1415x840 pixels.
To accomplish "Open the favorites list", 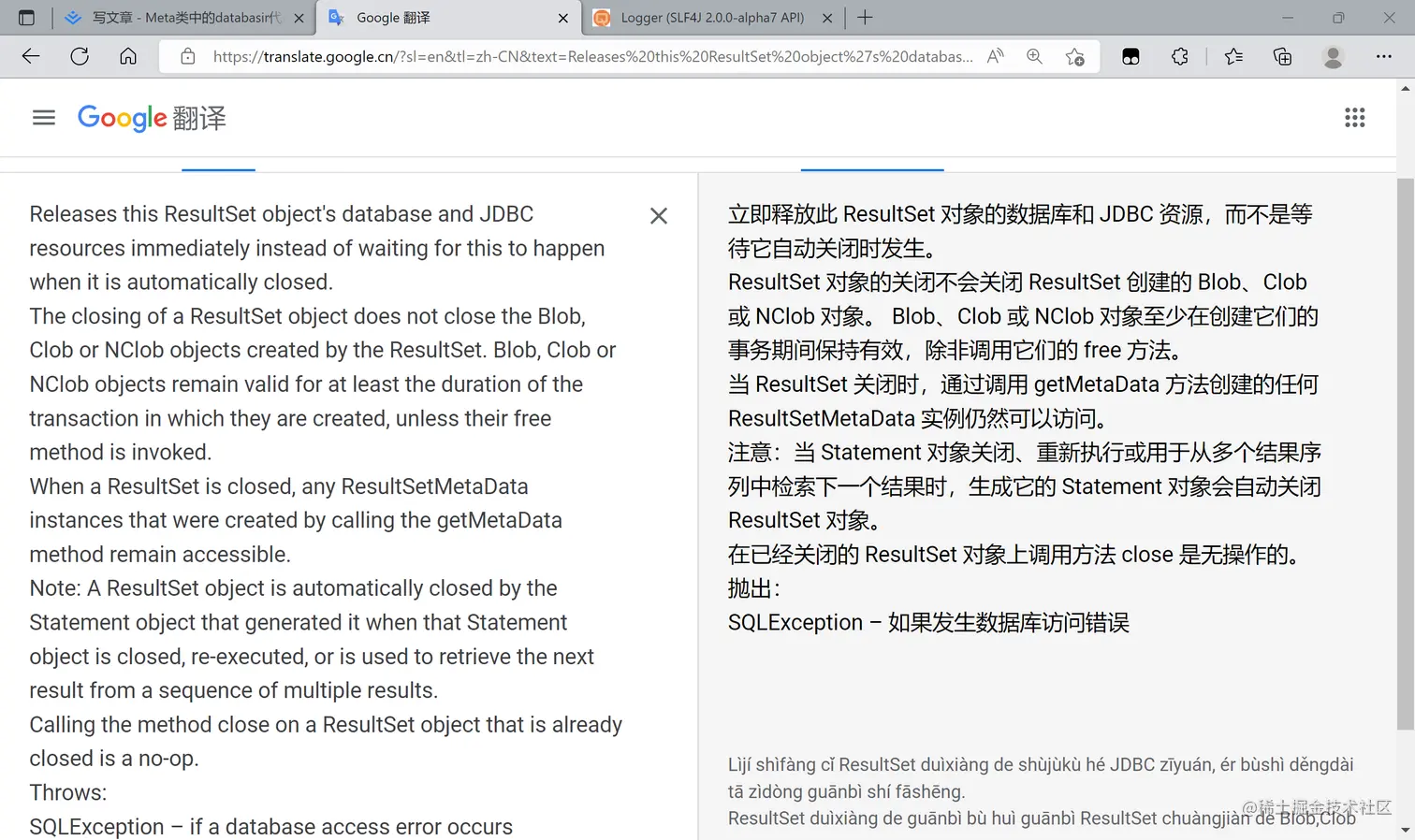I will click(1233, 56).
